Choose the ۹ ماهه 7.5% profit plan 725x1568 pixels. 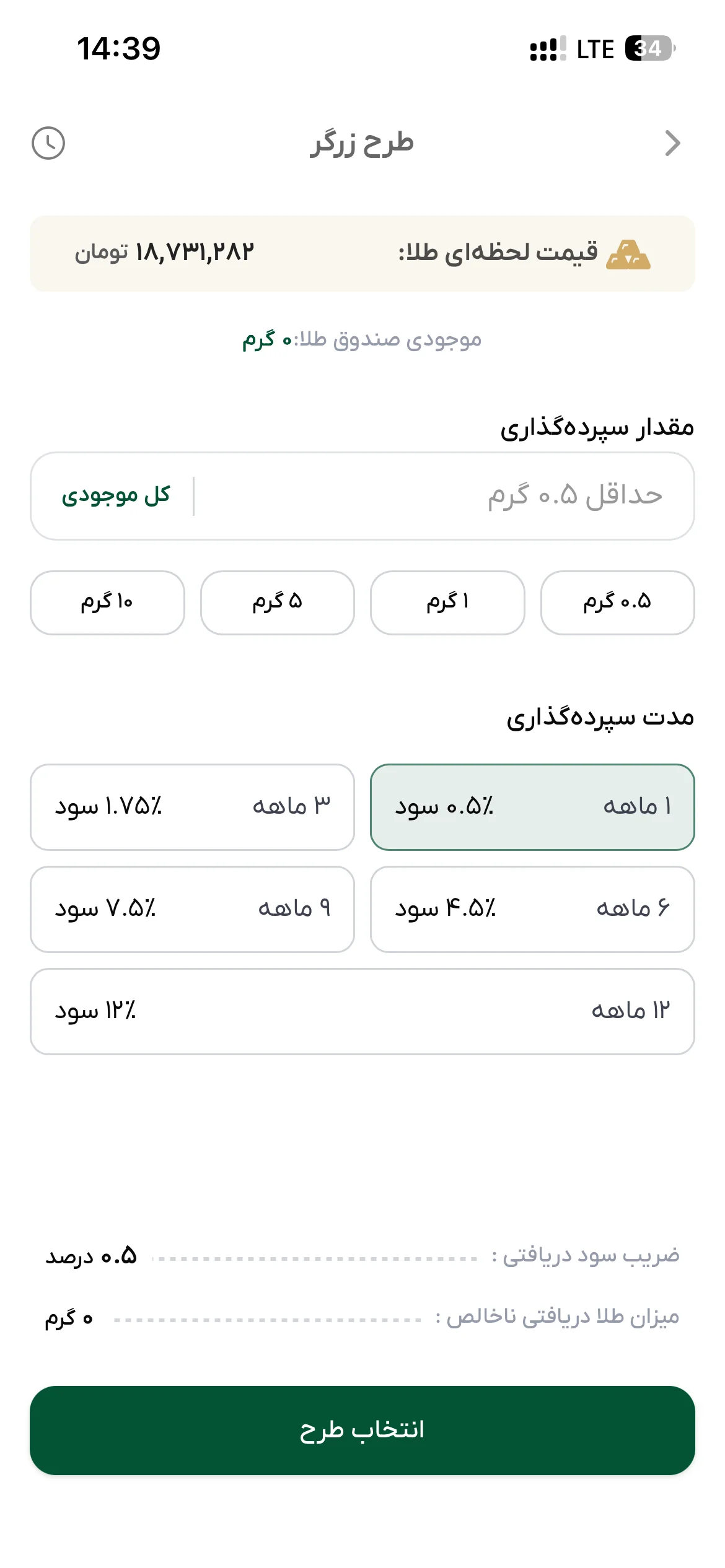coord(192,909)
